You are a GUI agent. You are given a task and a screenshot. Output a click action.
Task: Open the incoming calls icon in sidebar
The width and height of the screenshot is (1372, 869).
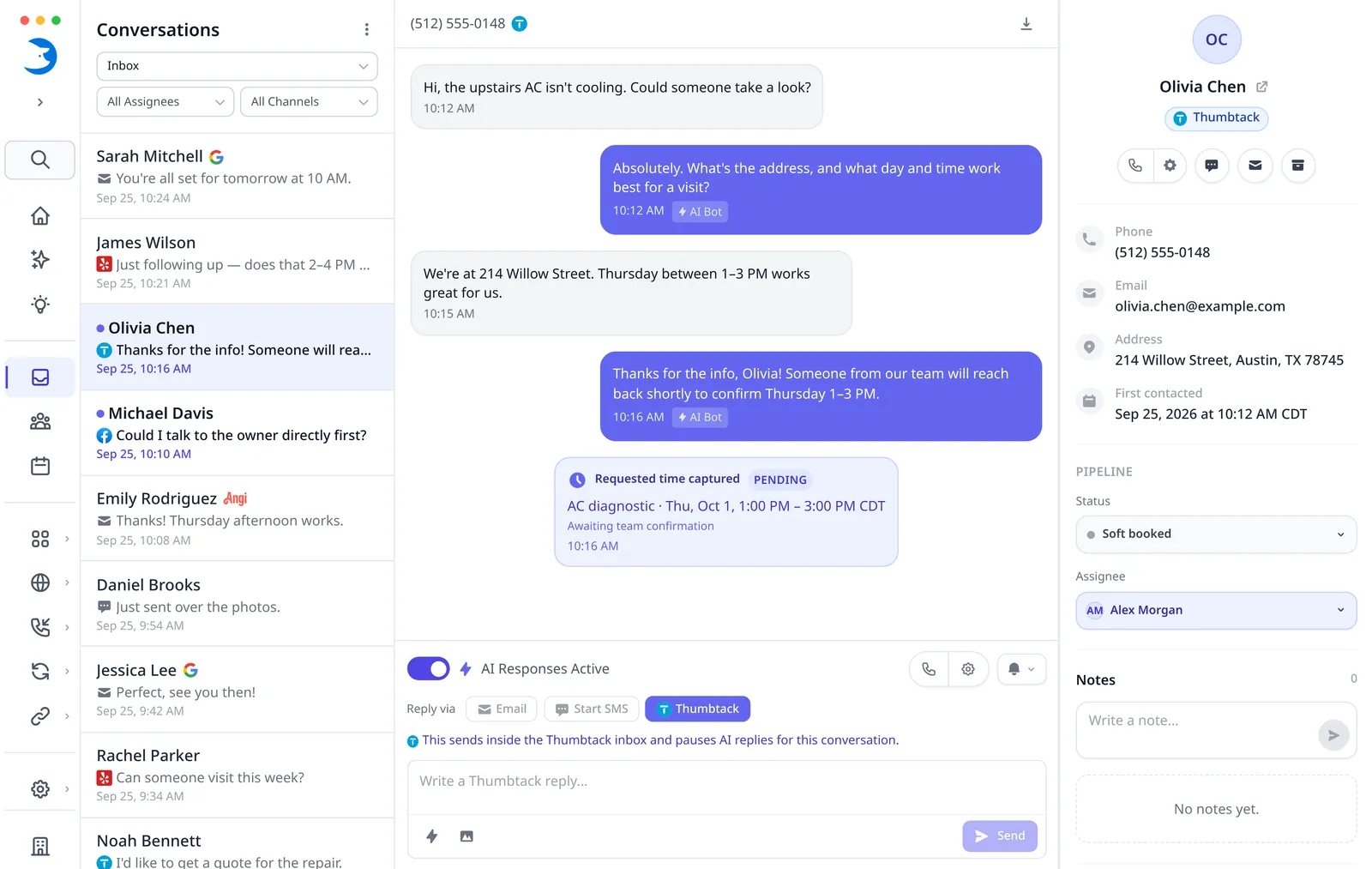tap(40, 627)
